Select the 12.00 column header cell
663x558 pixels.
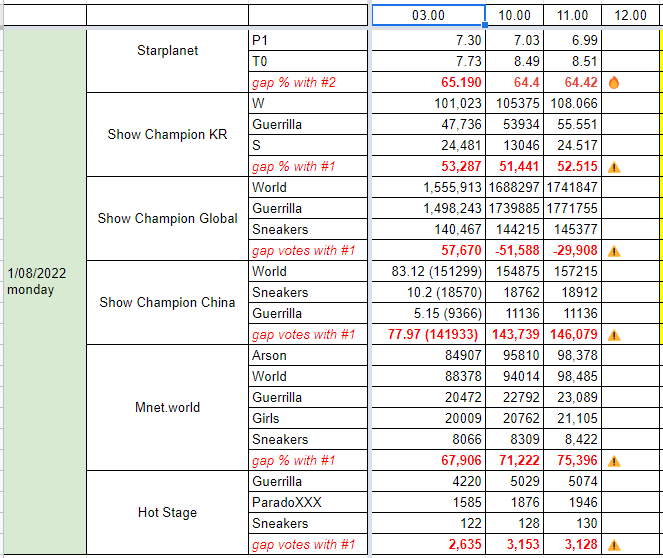pyautogui.click(x=630, y=15)
